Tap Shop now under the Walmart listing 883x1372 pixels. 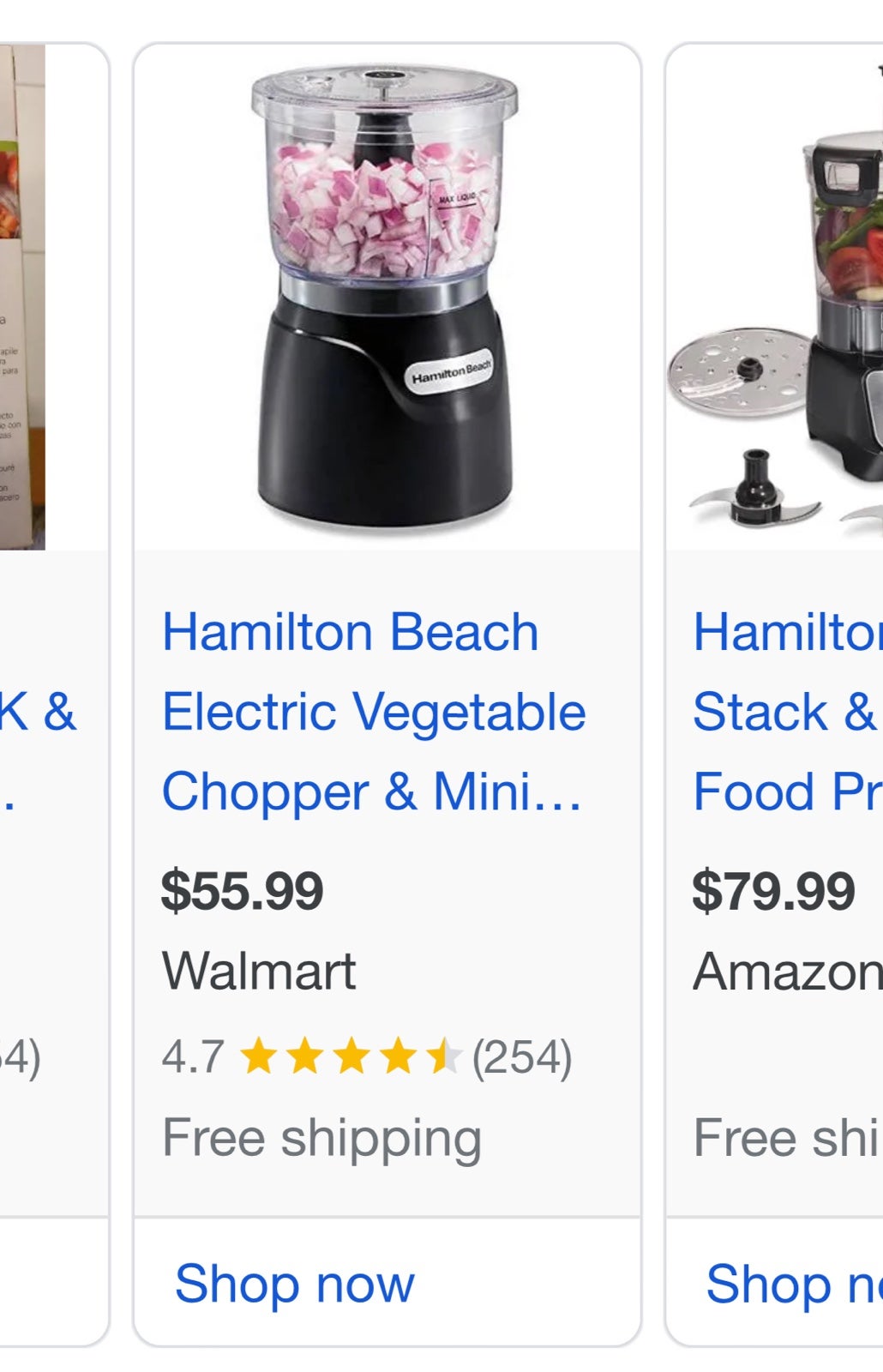(x=294, y=1284)
